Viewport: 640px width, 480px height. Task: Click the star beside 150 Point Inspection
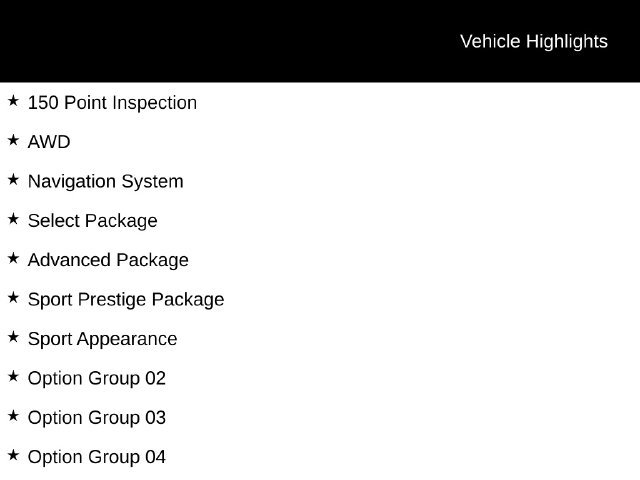[x=13, y=101]
